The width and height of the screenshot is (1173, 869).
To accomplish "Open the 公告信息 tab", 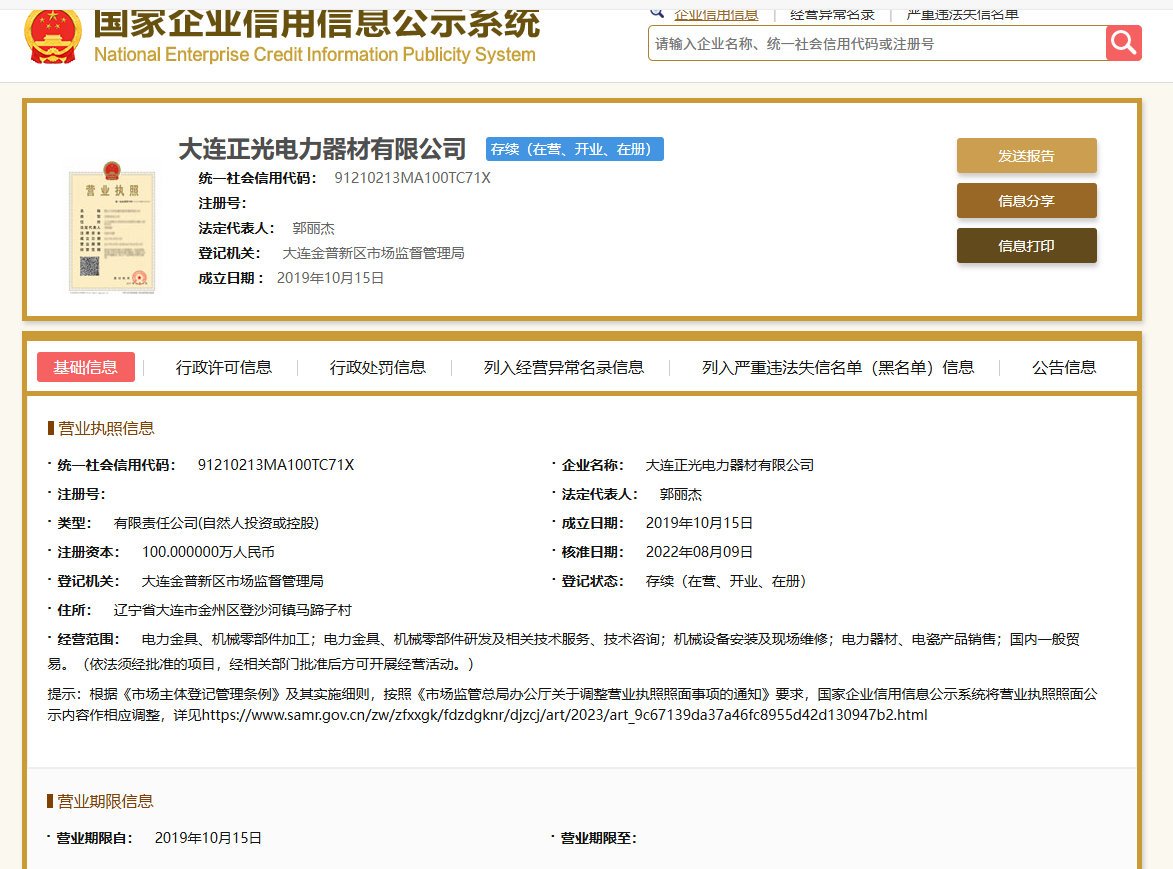I will (x=1064, y=367).
